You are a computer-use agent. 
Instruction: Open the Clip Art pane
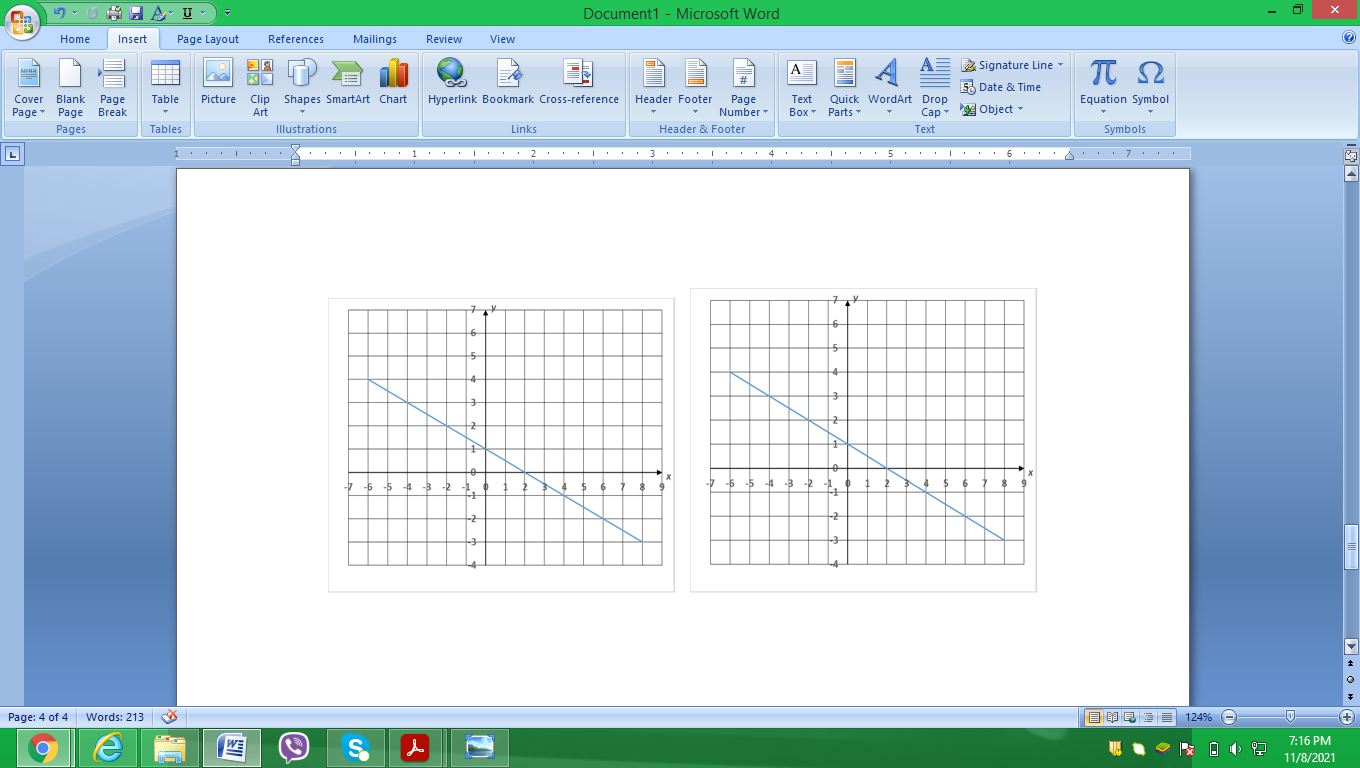point(259,85)
